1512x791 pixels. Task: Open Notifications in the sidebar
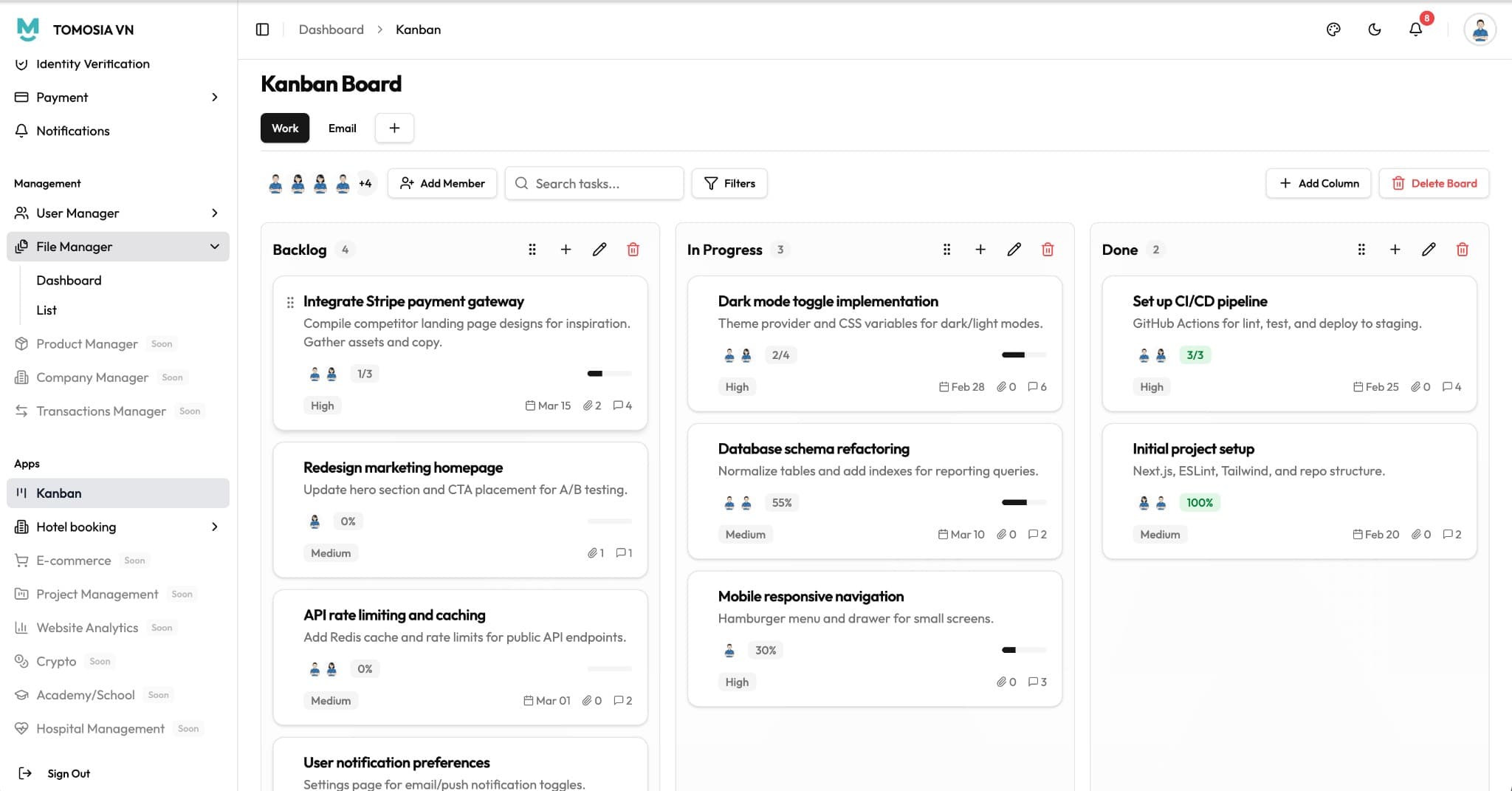[x=118, y=131]
